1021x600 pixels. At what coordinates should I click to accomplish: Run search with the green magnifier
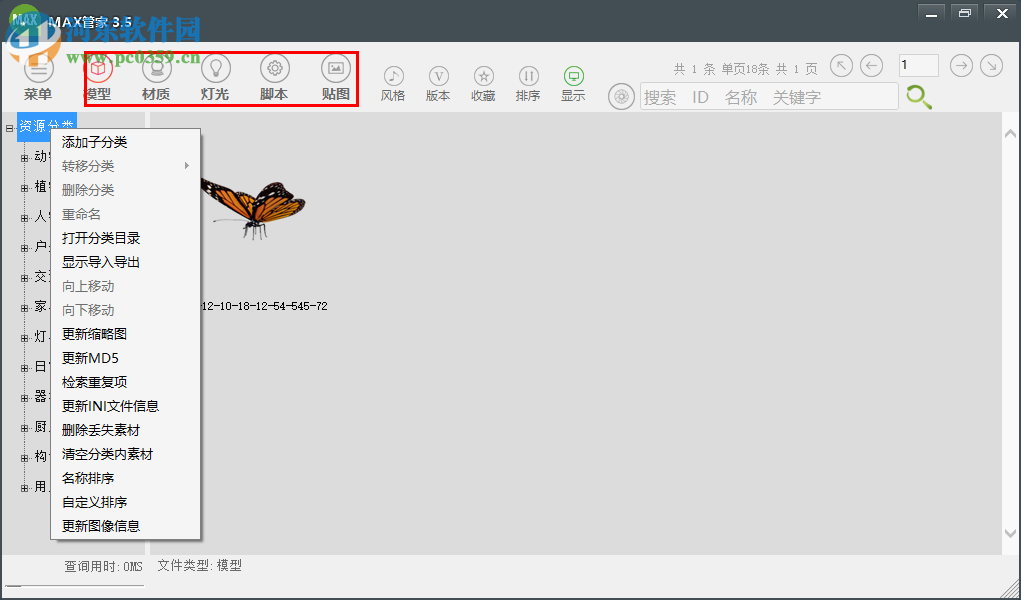click(919, 97)
